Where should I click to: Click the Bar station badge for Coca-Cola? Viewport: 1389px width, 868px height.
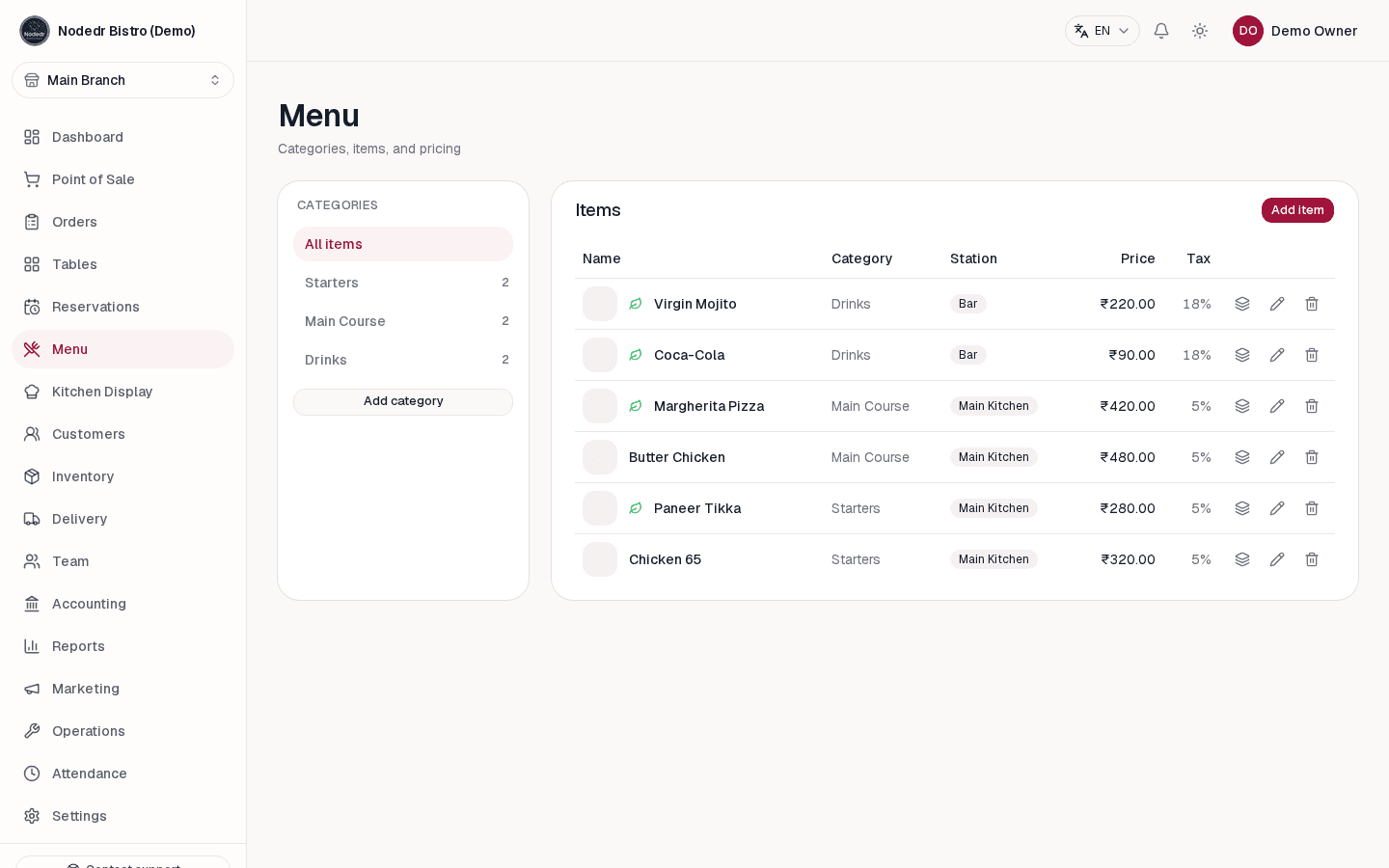pyautogui.click(x=967, y=355)
